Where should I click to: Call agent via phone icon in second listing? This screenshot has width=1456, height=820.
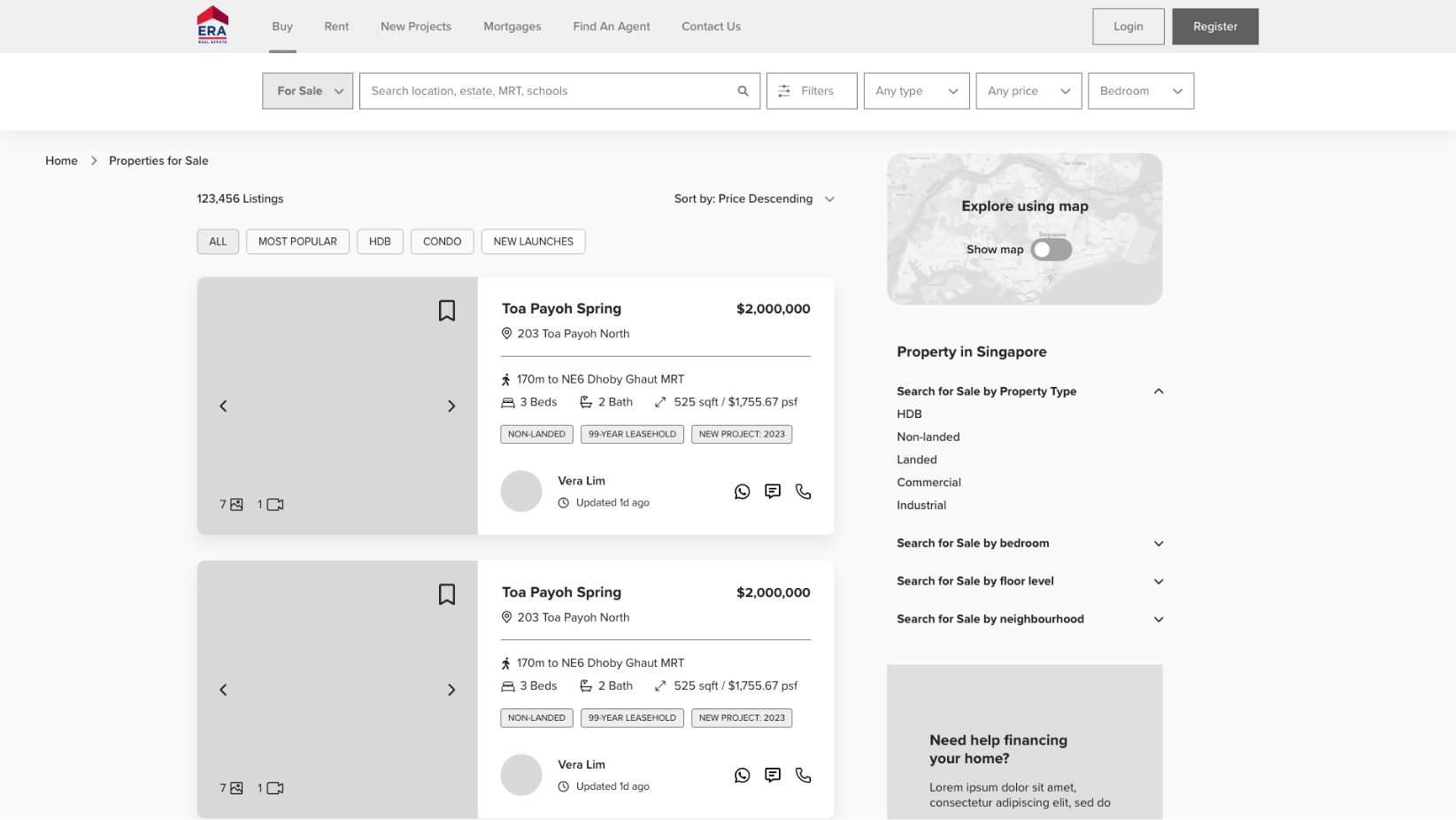click(803, 776)
